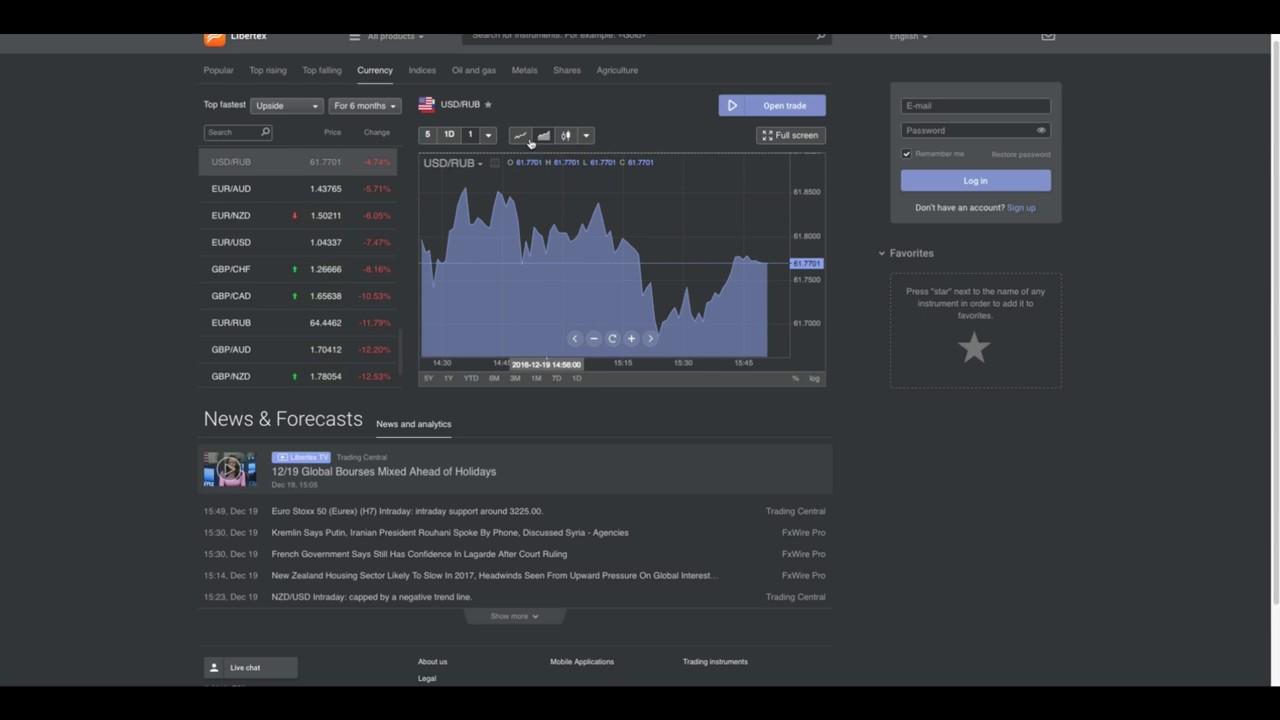Viewport: 1280px width, 720px height.
Task: Open the Shares tab
Action: point(567,70)
